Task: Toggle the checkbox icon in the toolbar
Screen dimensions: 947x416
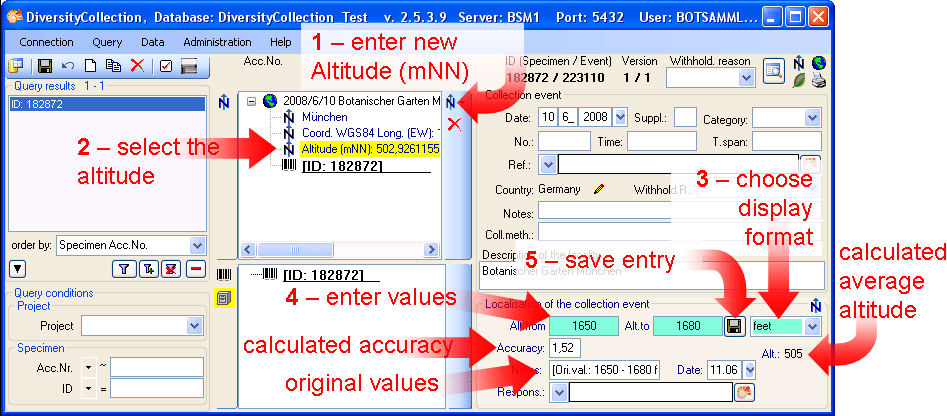Action: [165, 66]
